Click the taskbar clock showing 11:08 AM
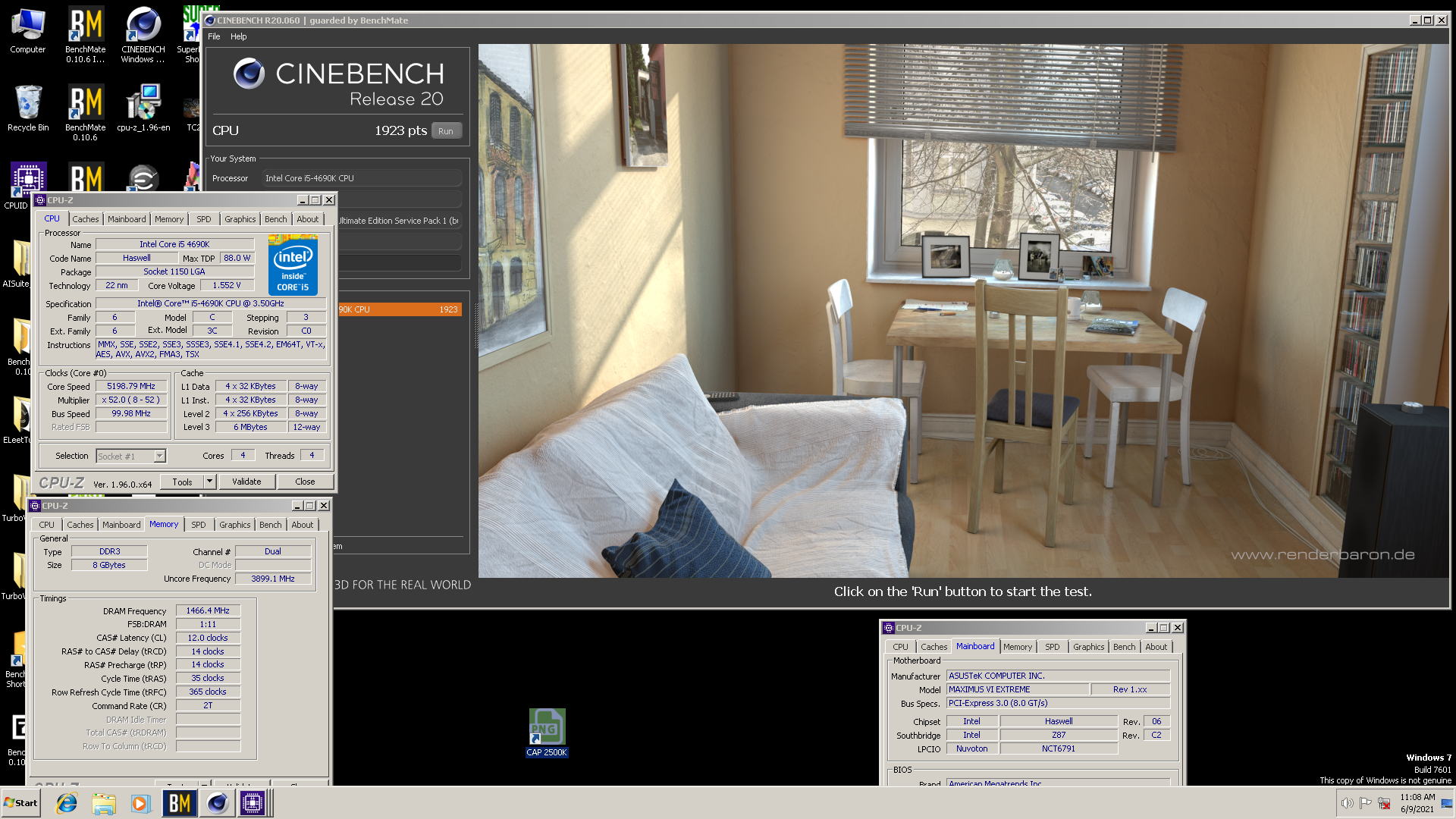 [1417, 803]
